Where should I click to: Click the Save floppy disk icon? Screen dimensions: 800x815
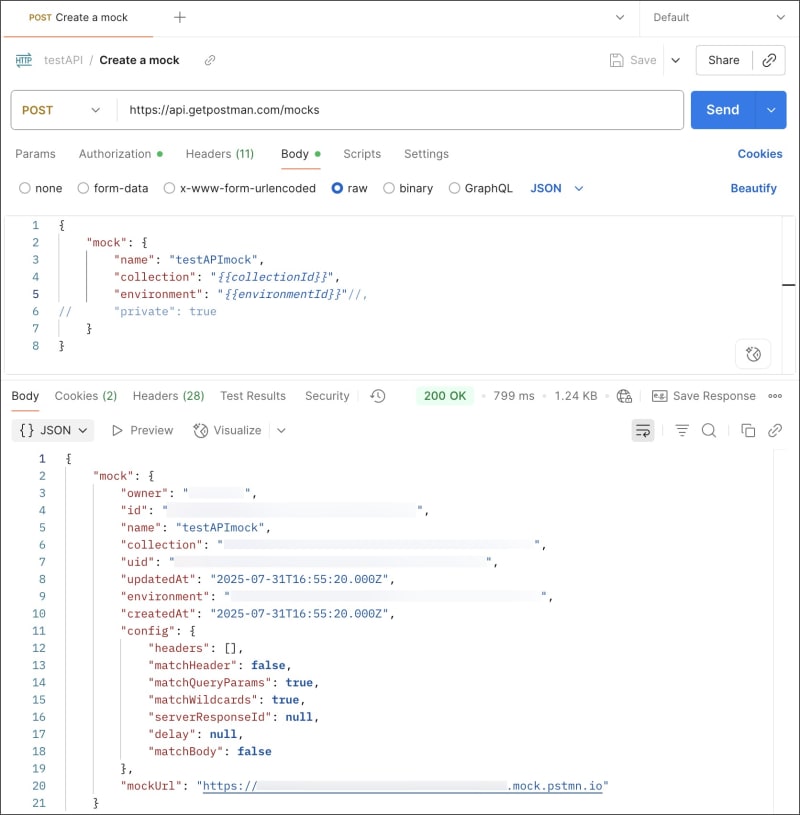(x=617, y=60)
